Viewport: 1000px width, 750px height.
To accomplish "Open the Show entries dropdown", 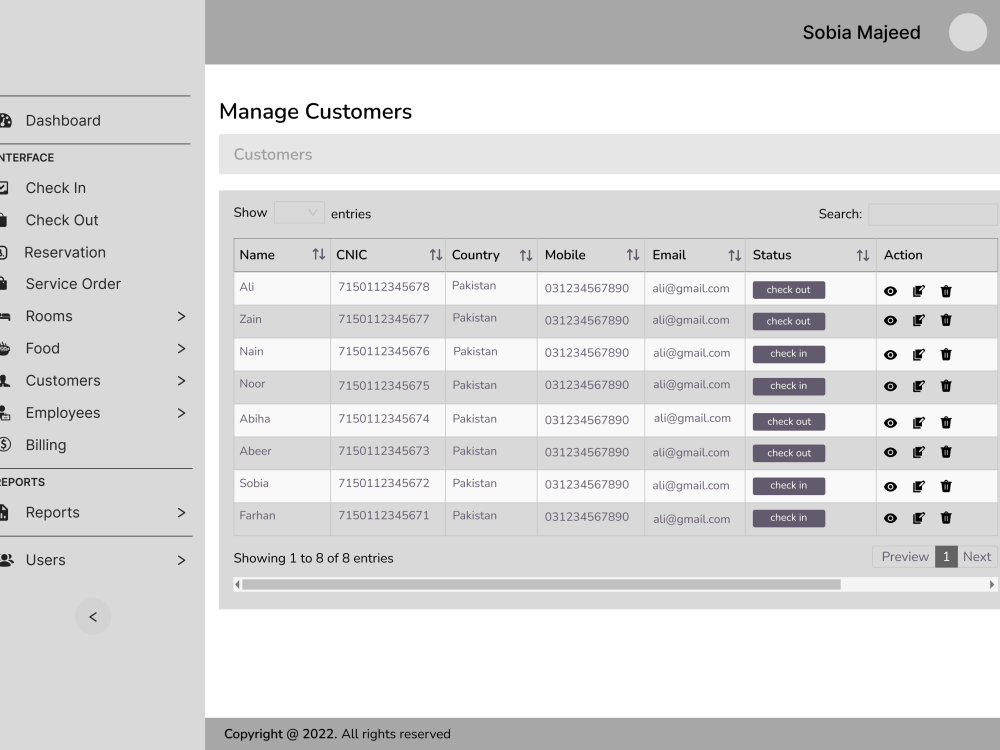I will [x=298, y=212].
